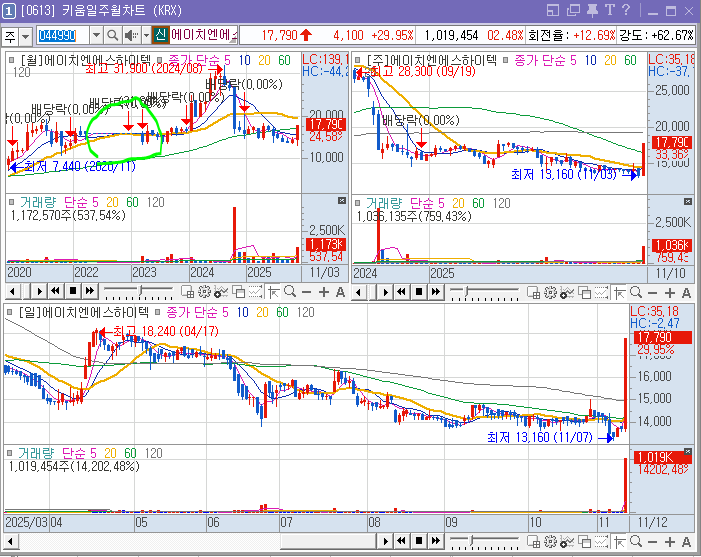Zoom out monthly chart with minus icon

306,292
